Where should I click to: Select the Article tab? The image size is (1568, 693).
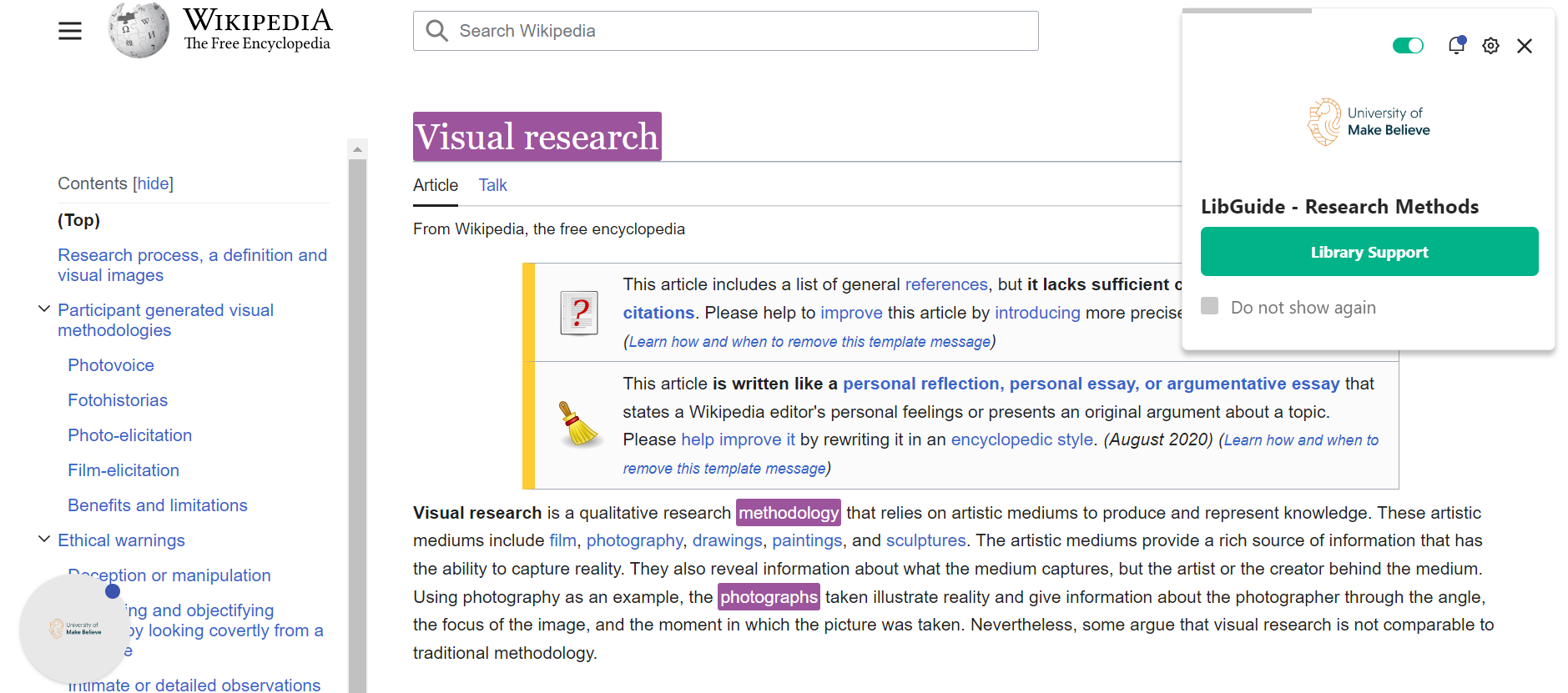[x=436, y=185]
